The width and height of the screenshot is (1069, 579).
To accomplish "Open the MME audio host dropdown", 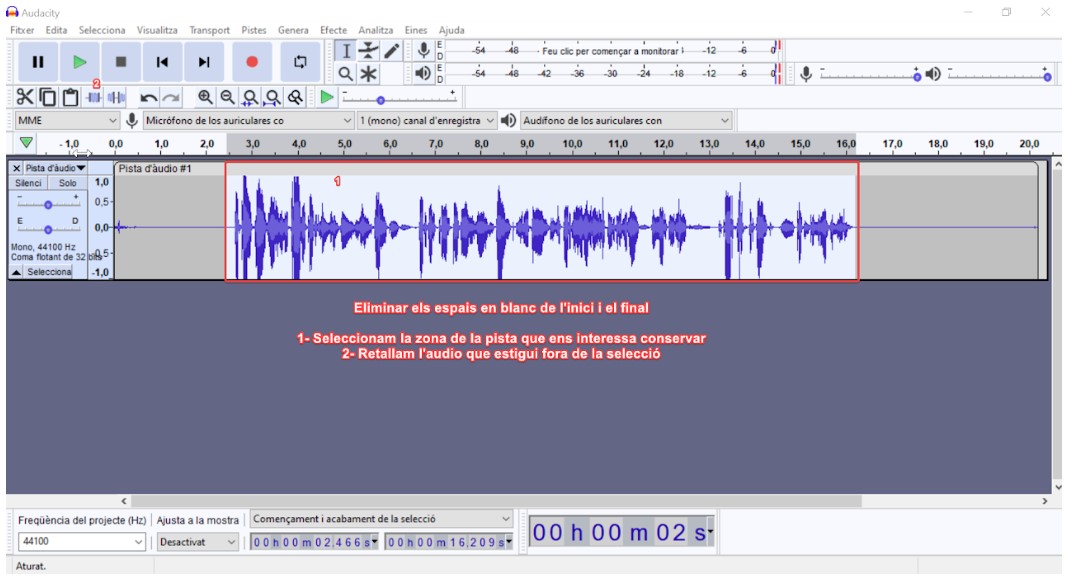I will 67,121.
